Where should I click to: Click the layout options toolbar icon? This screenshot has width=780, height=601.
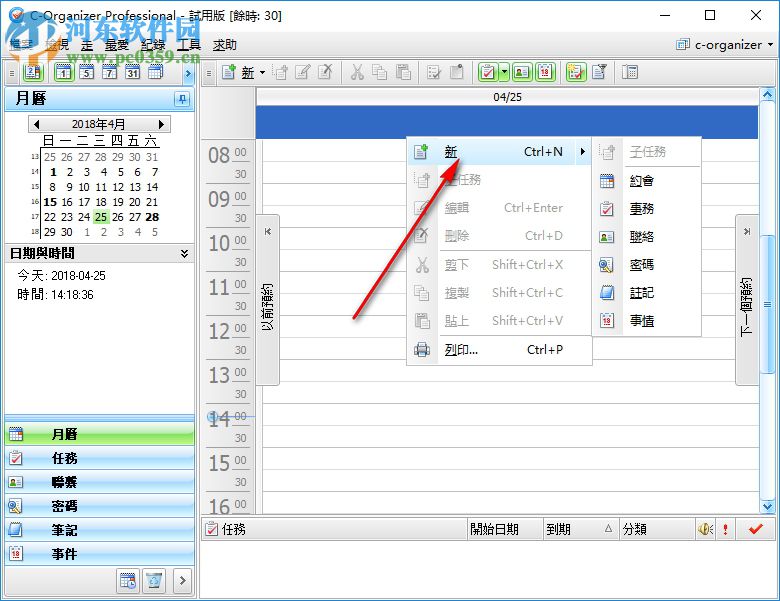click(x=630, y=73)
